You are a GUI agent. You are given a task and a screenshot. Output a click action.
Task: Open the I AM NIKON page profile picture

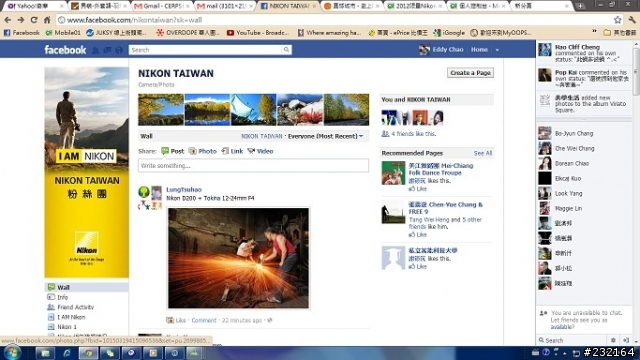pyautogui.click(x=87, y=172)
